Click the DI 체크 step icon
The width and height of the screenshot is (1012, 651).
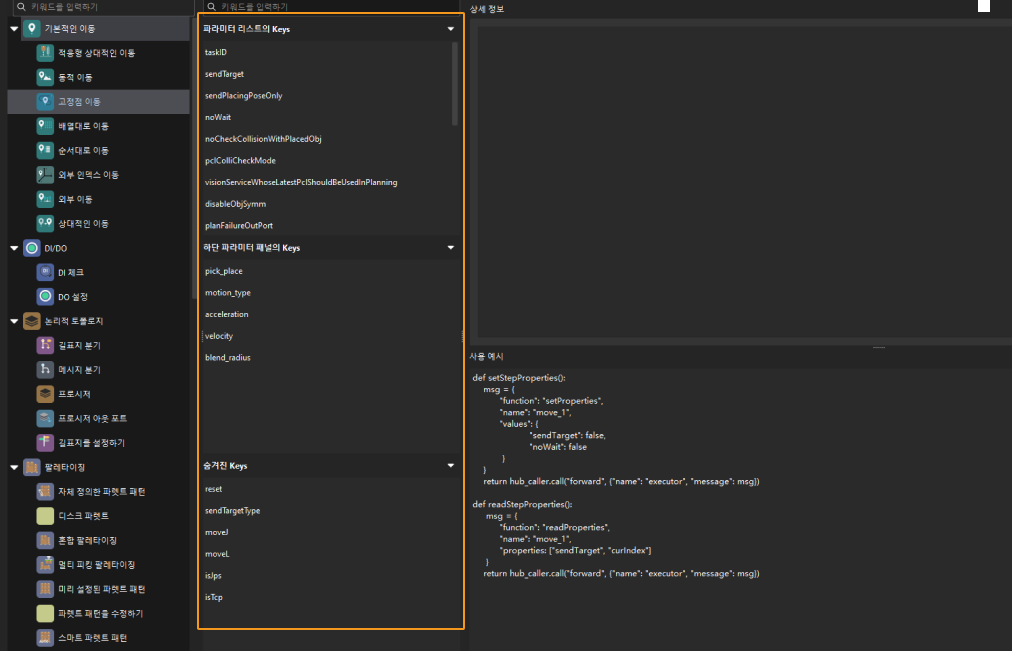pyautogui.click(x=45, y=272)
